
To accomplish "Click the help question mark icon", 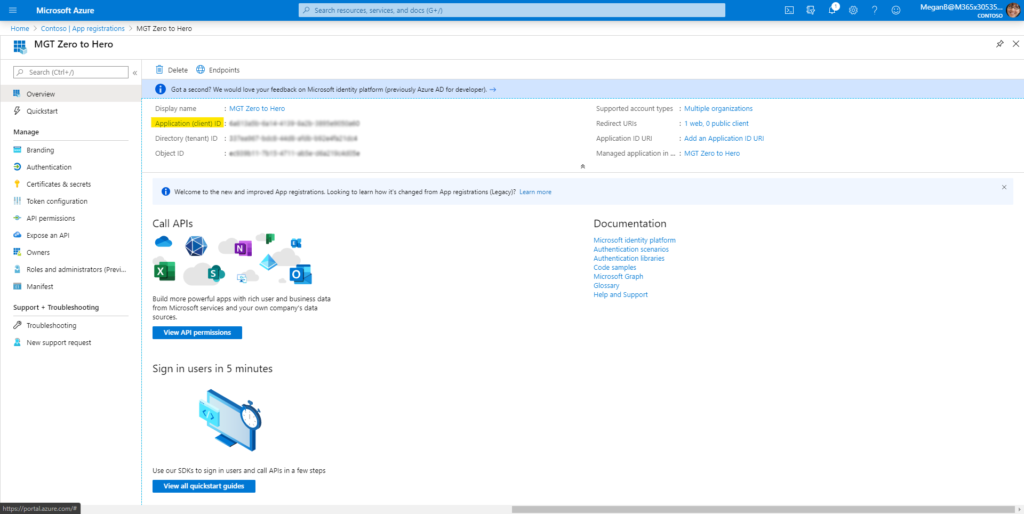I will [x=874, y=10].
